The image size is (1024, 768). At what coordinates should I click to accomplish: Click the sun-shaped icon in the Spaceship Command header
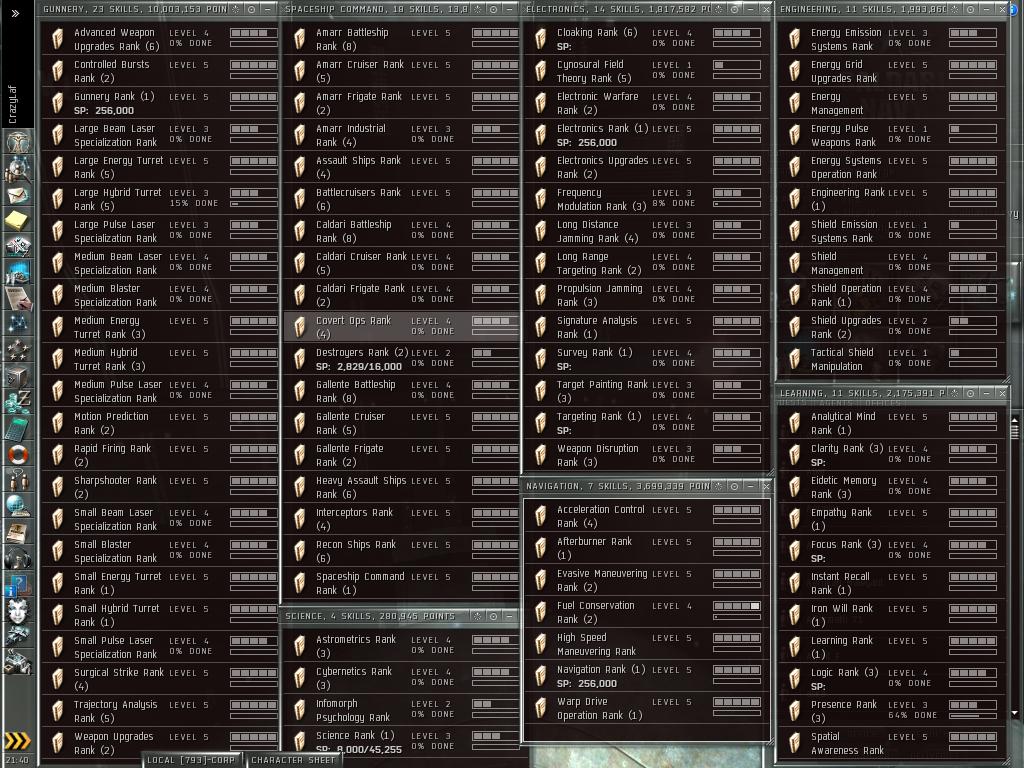[x=478, y=9]
